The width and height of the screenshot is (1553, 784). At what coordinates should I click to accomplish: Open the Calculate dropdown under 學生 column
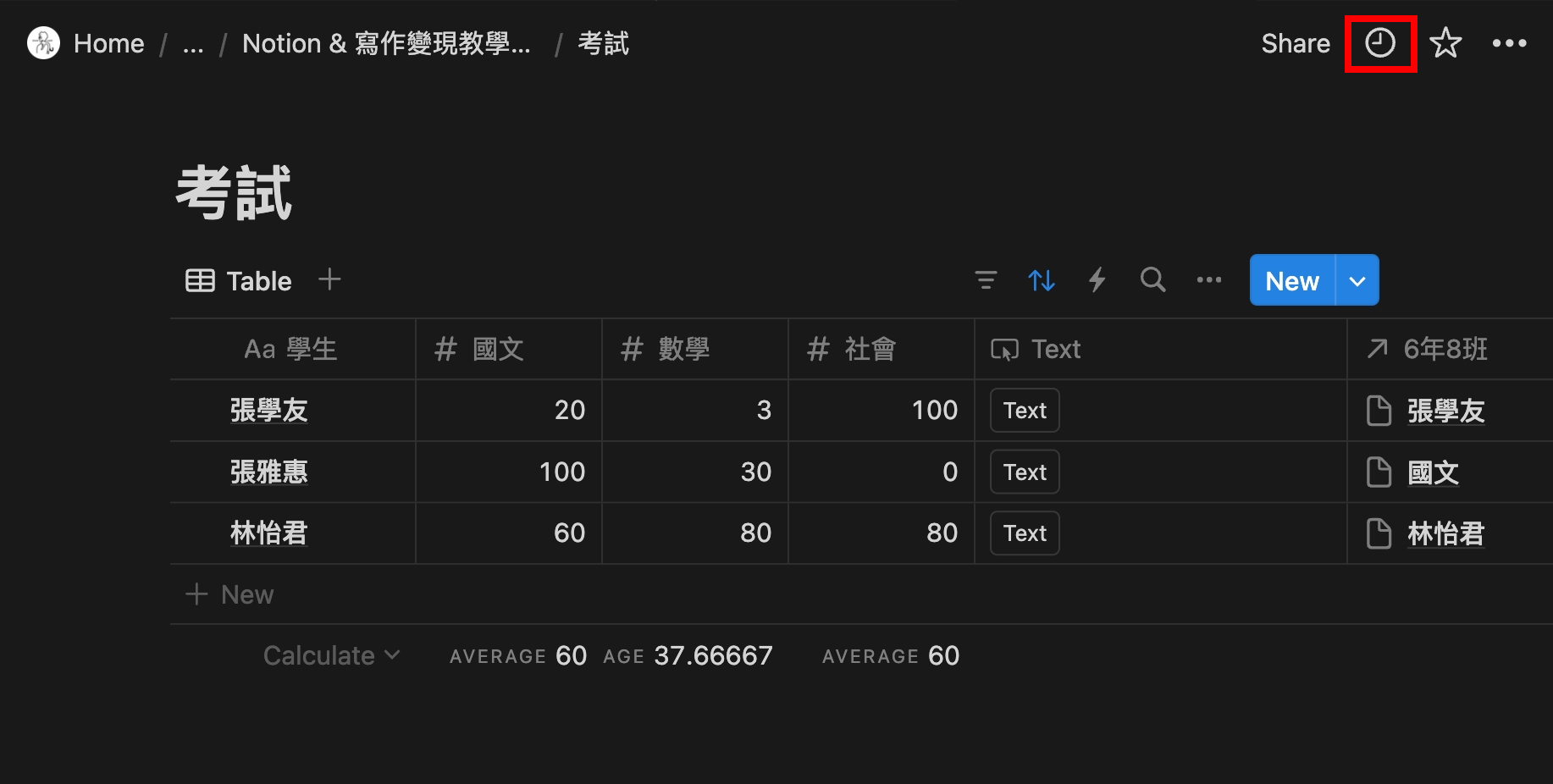click(x=331, y=655)
